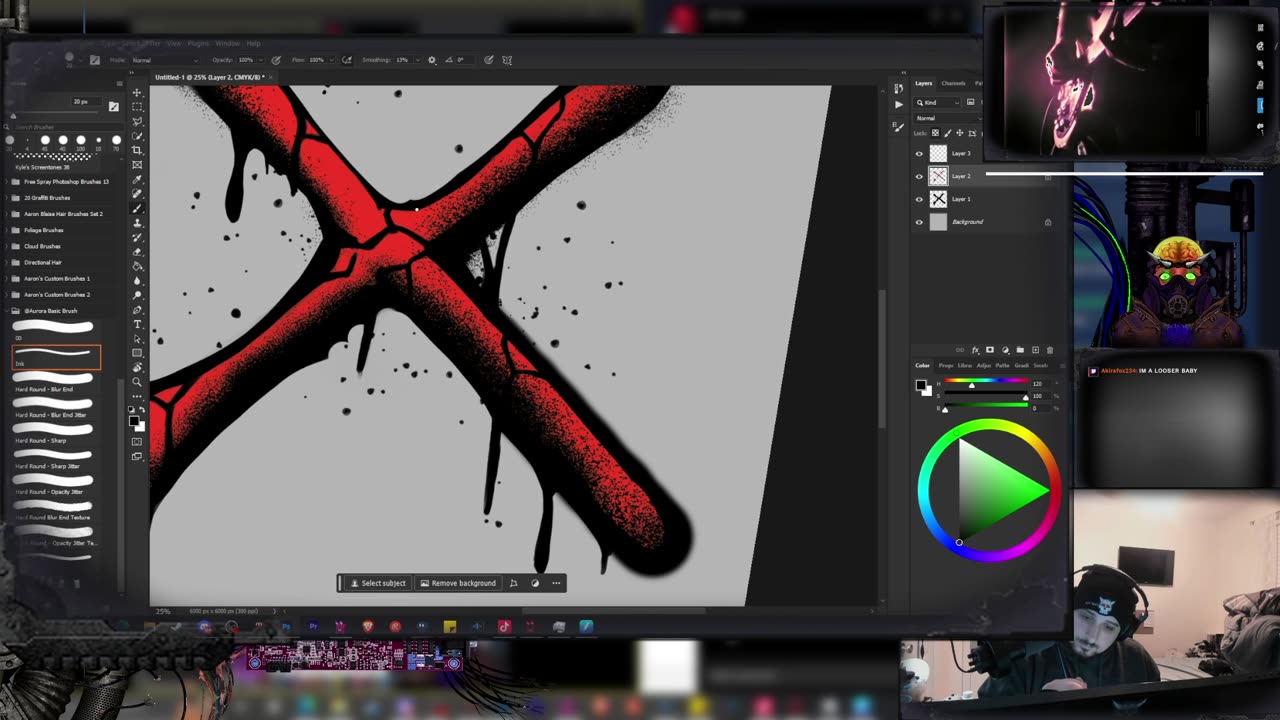Select the Frame tool

click(x=138, y=165)
